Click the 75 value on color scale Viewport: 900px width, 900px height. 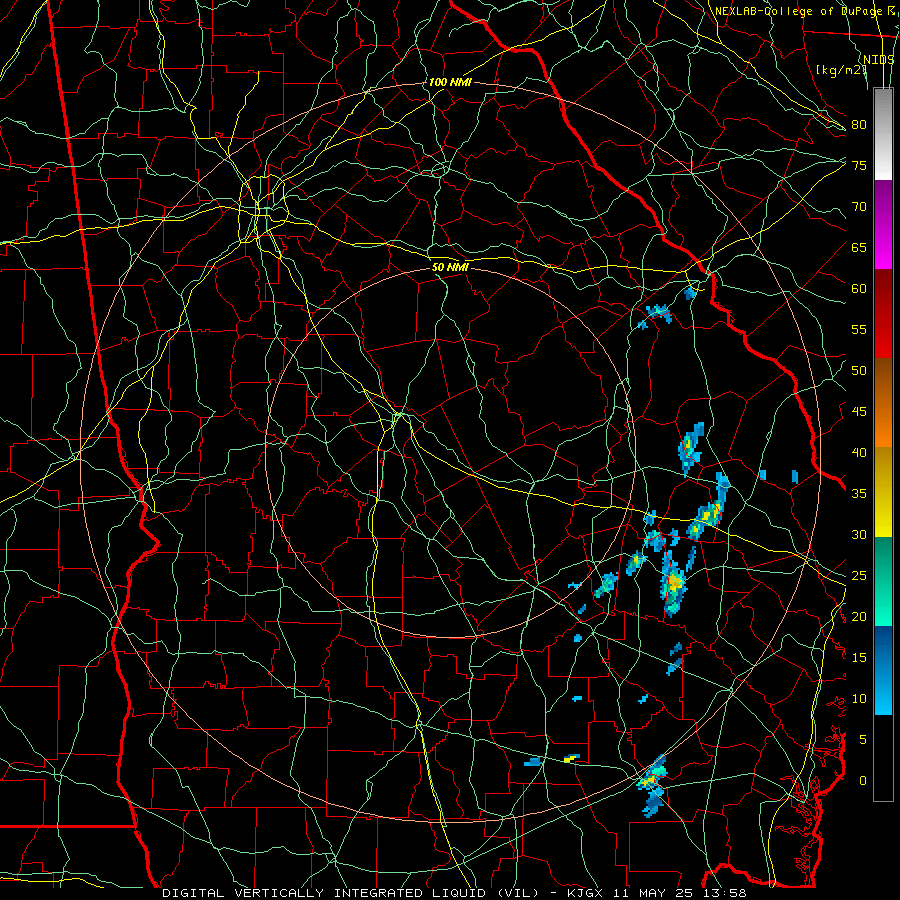click(859, 165)
